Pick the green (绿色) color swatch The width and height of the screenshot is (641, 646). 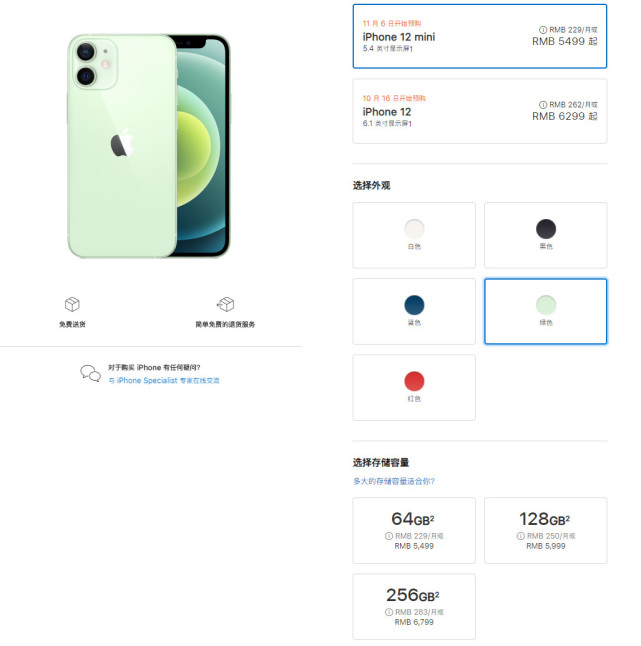click(x=545, y=305)
